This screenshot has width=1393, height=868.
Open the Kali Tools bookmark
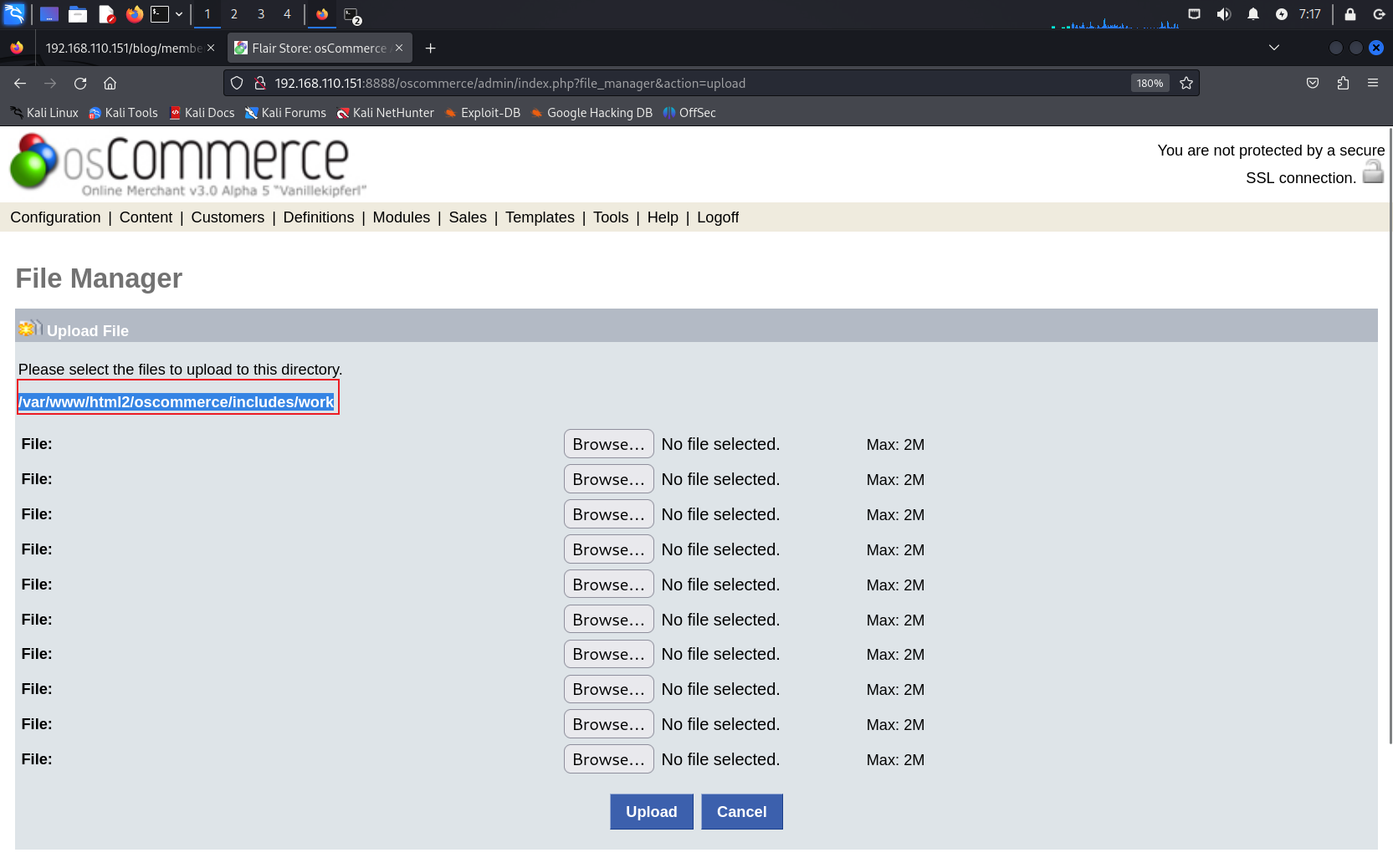tap(123, 113)
